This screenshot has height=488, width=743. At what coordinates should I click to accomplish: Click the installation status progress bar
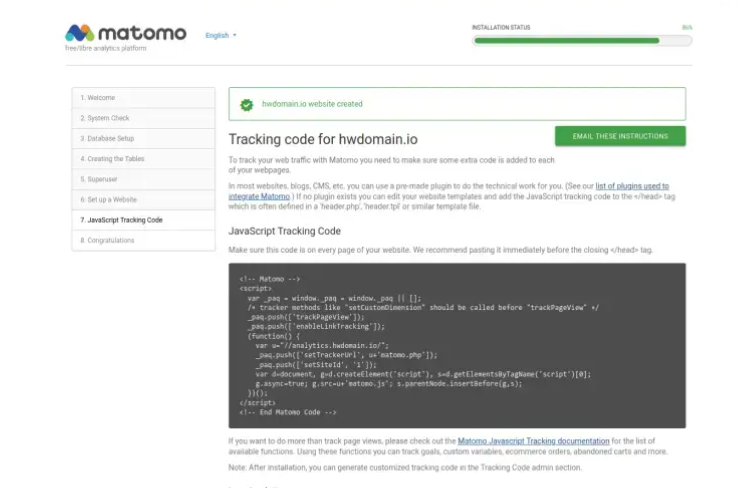click(x=582, y=41)
